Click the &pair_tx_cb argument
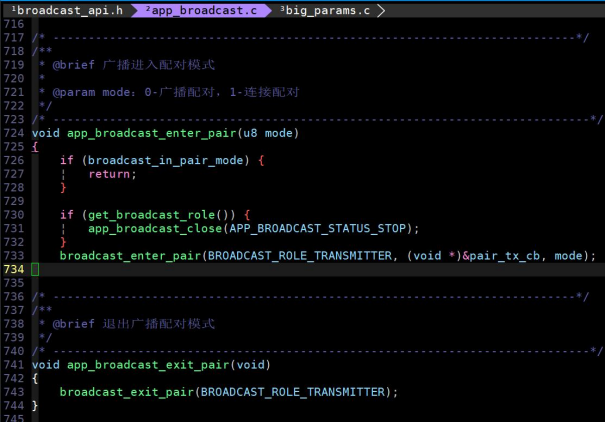 point(501,256)
